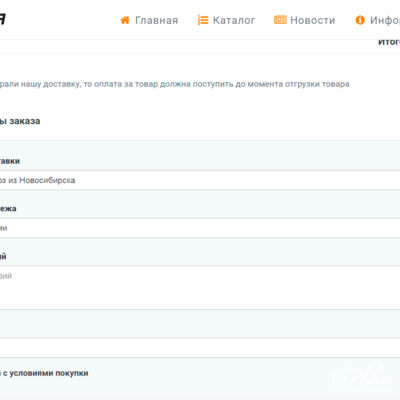Click the delivery payment notice text
The height and width of the screenshot is (400, 400).
175,84
